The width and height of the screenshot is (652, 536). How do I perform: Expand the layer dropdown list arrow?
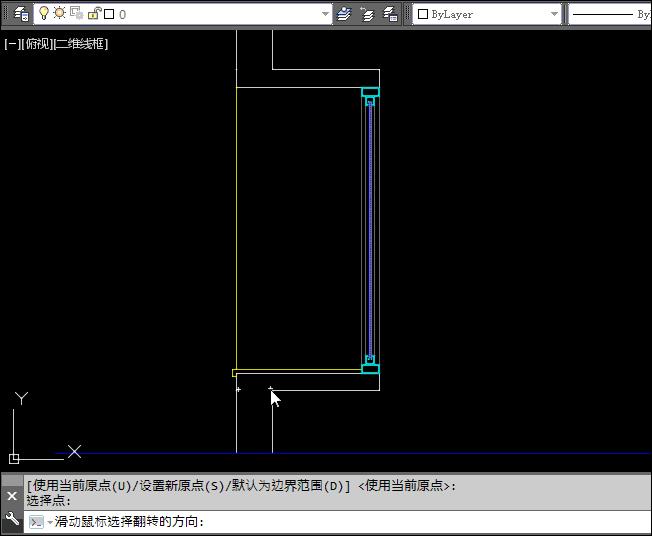(x=325, y=14)
